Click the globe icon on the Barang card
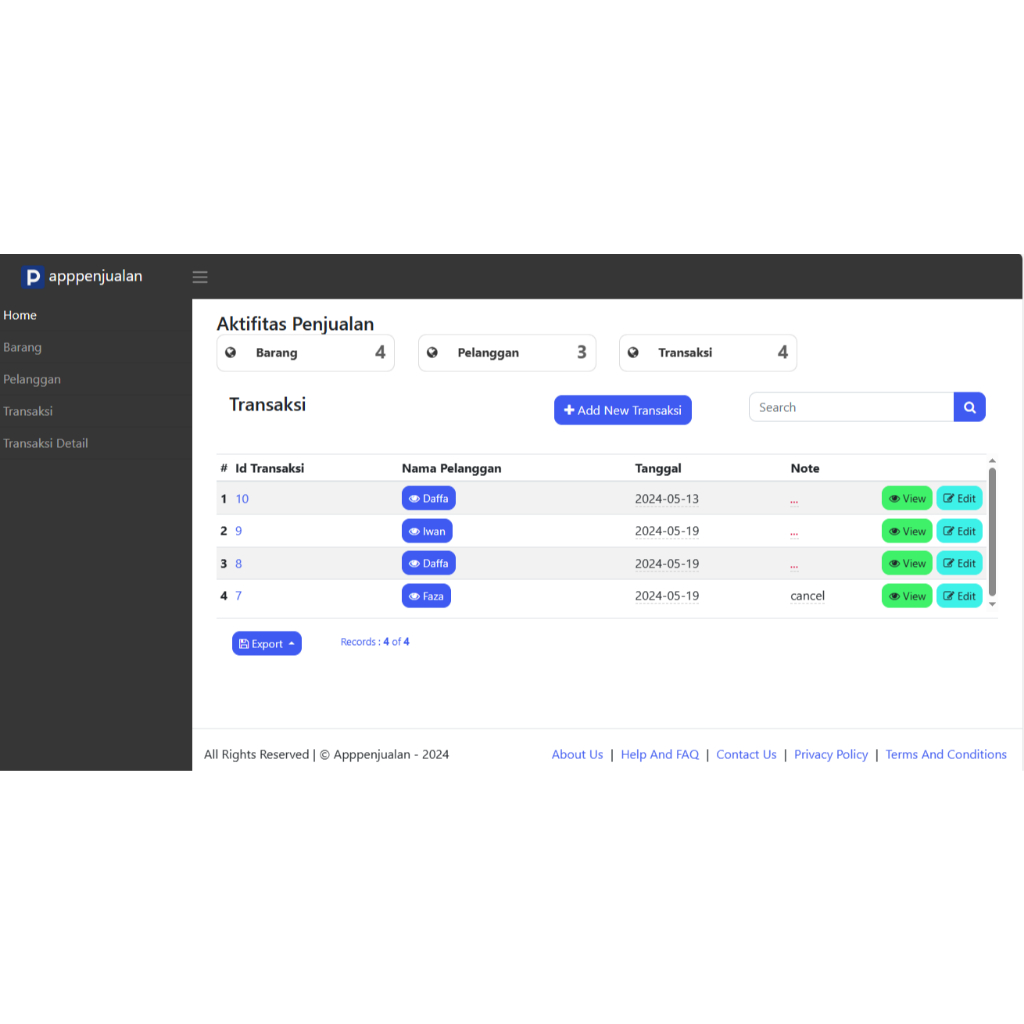The width and height of the screenshot is (1024, 1024). tap(231, 352)
